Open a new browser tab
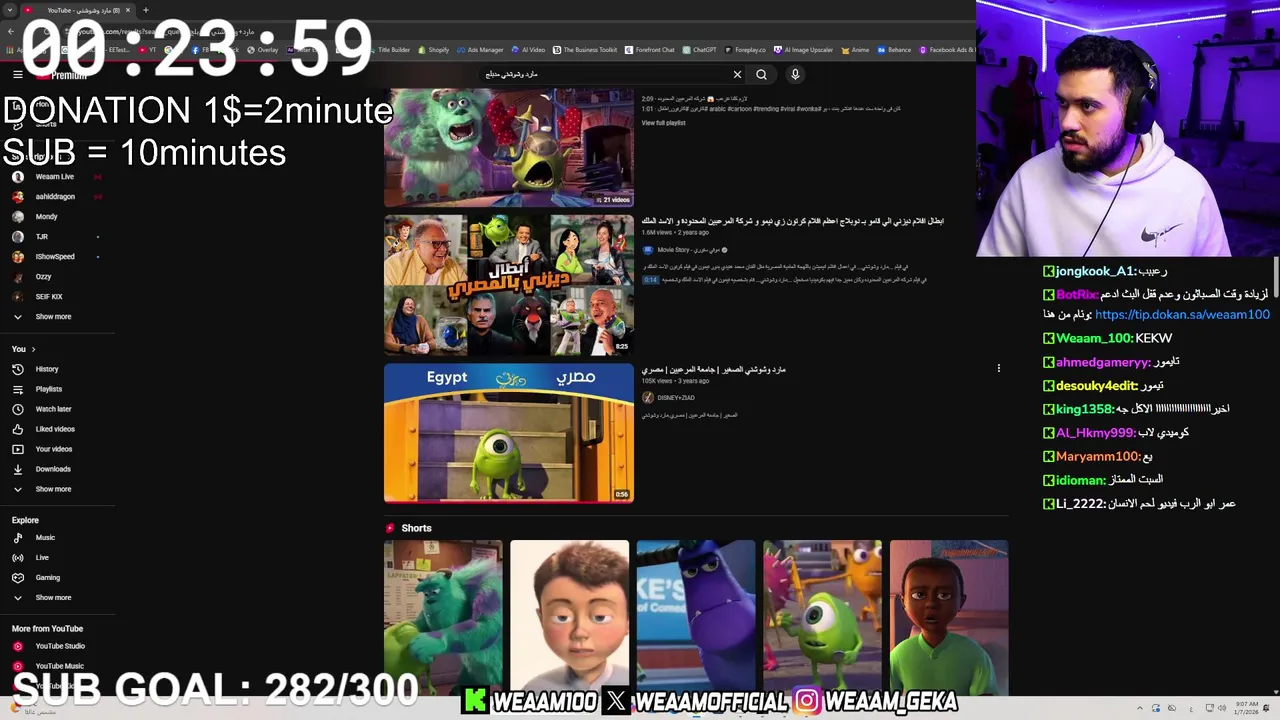1280x720 pixels. 146,10
